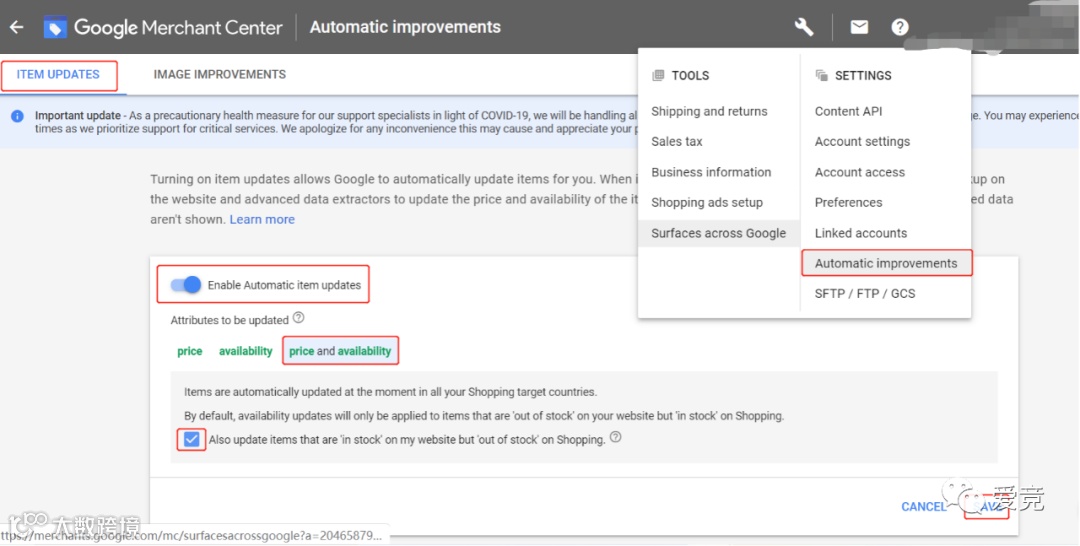Open Account access menu item
This screenshot has width=1080, height=546.
click(860, 172)
